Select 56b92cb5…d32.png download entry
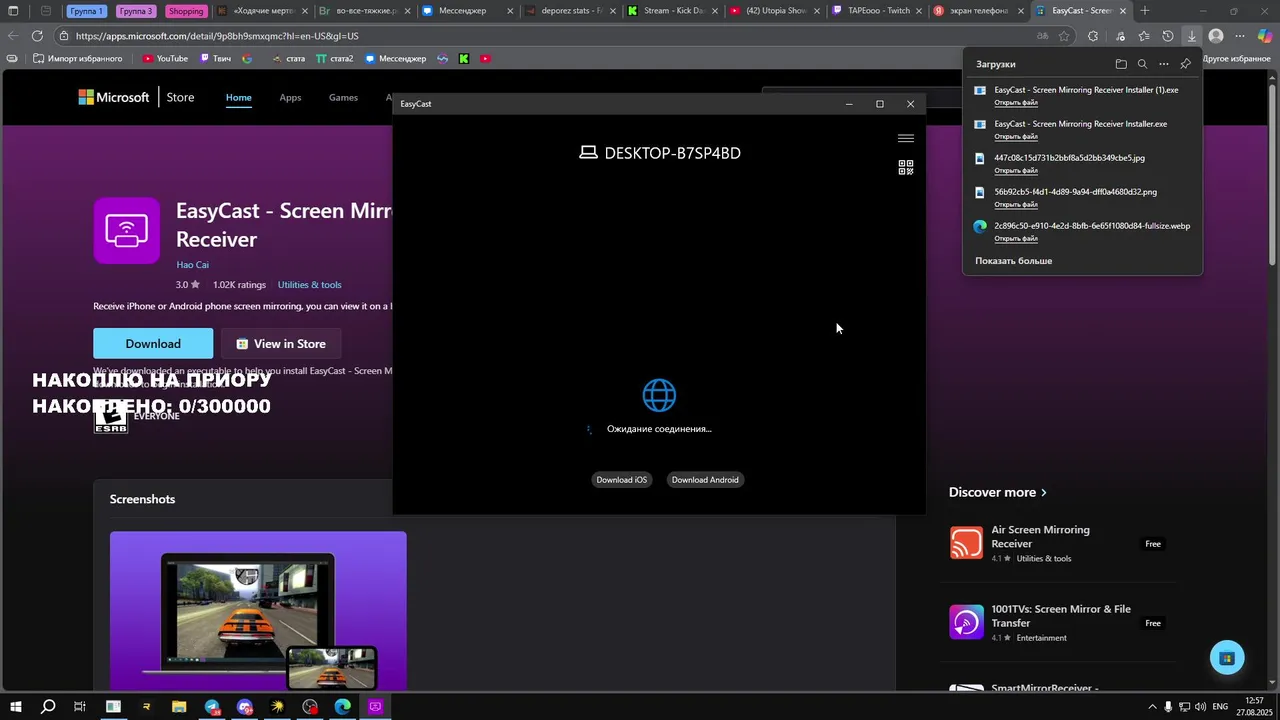 pos(1082,197)
